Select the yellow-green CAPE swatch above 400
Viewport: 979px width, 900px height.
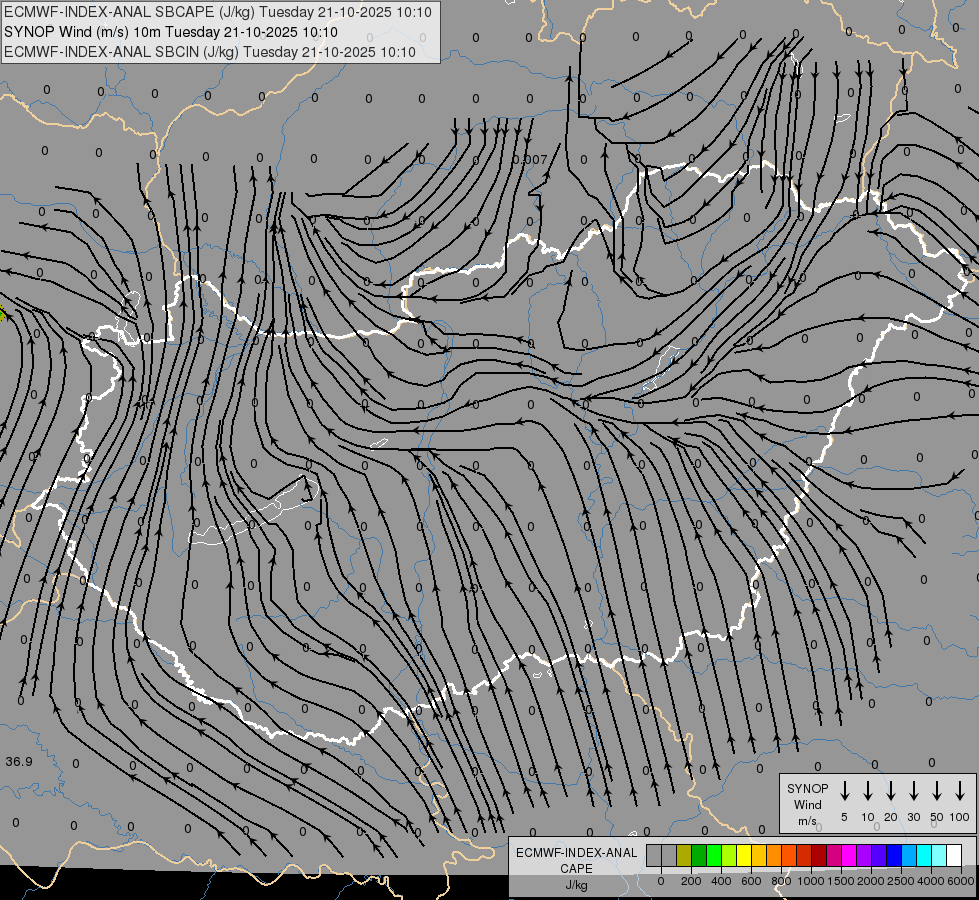[729, 855]
